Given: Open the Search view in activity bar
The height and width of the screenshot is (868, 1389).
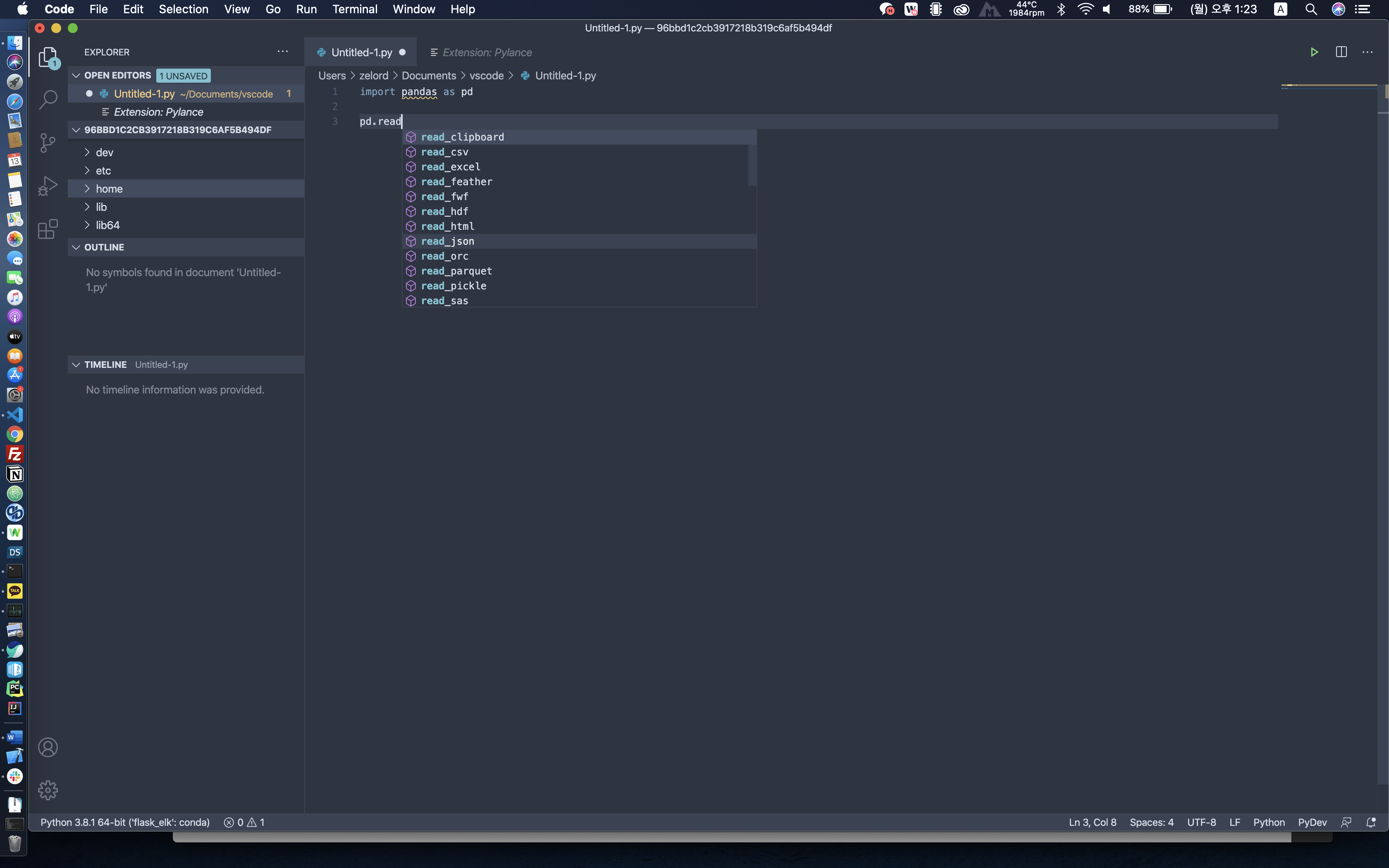Looking at the screenshot, I should (x=48, y=99).
